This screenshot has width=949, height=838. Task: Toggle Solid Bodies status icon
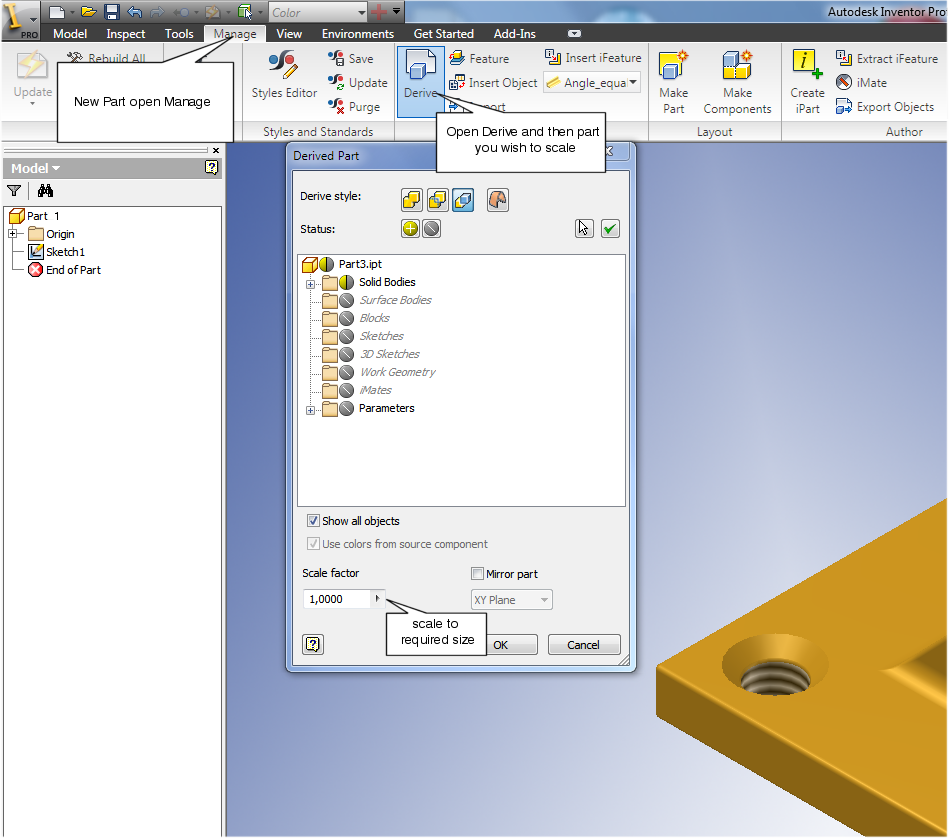(x=346, y=282)
